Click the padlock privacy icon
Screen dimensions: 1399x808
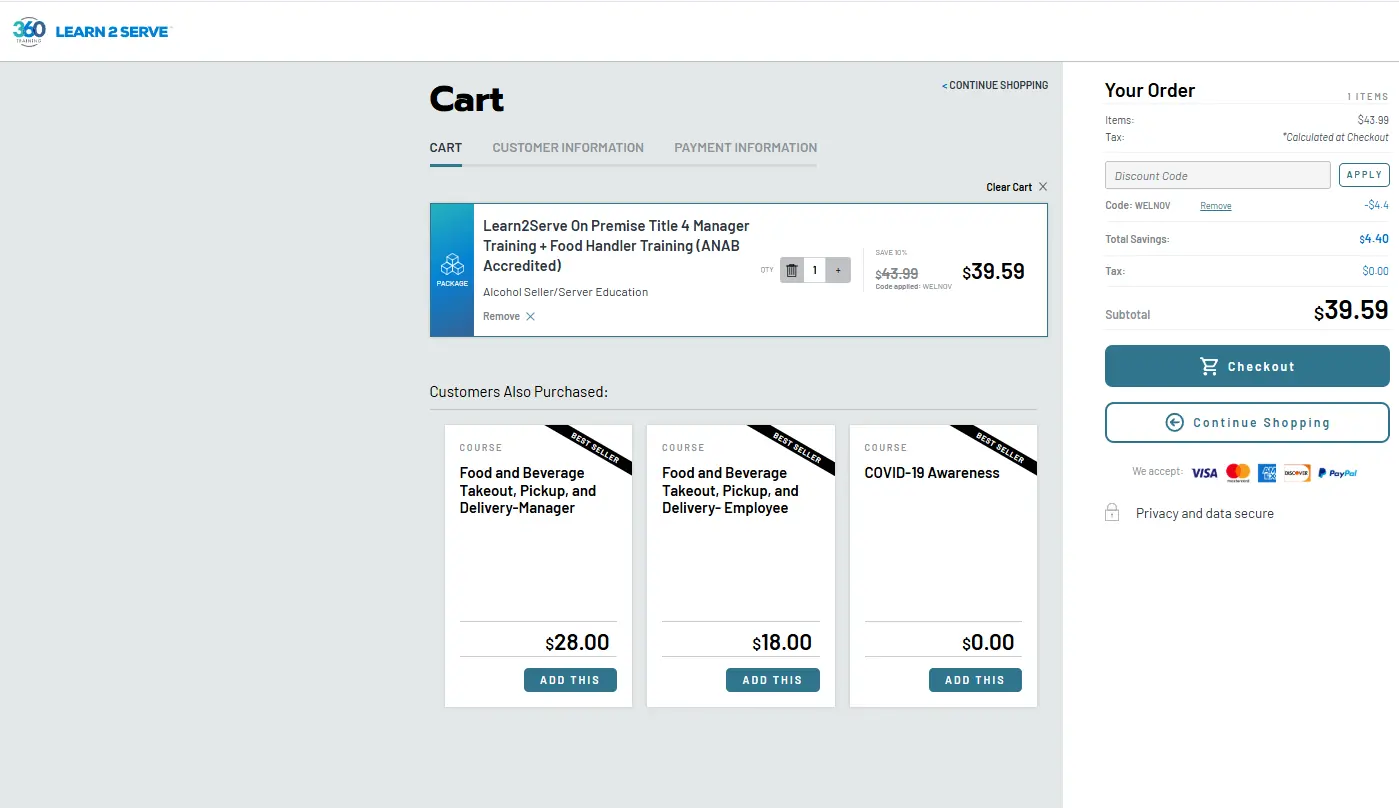coord(1111,513)
